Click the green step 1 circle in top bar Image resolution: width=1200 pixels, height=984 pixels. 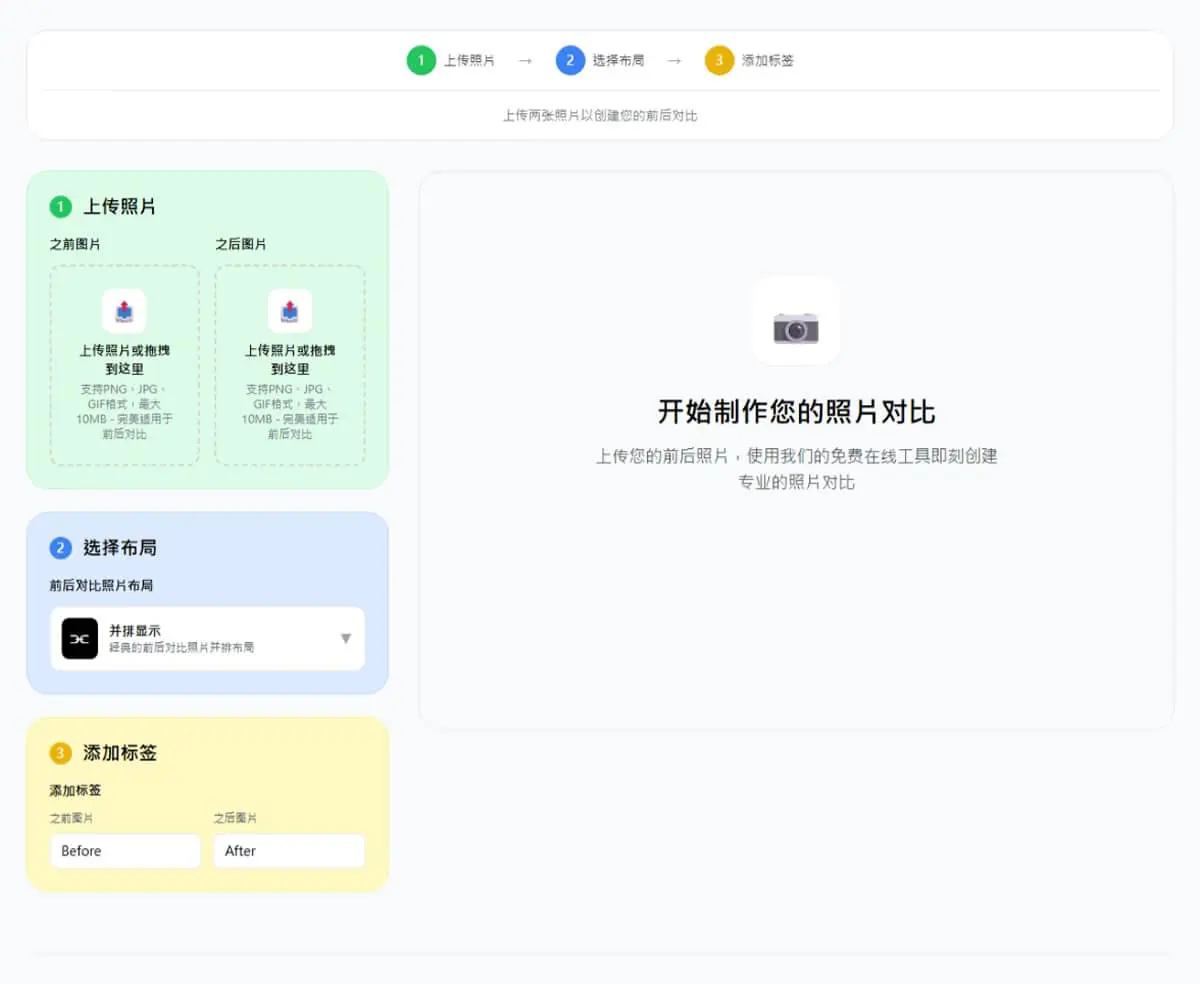click(x=421, y=60)
